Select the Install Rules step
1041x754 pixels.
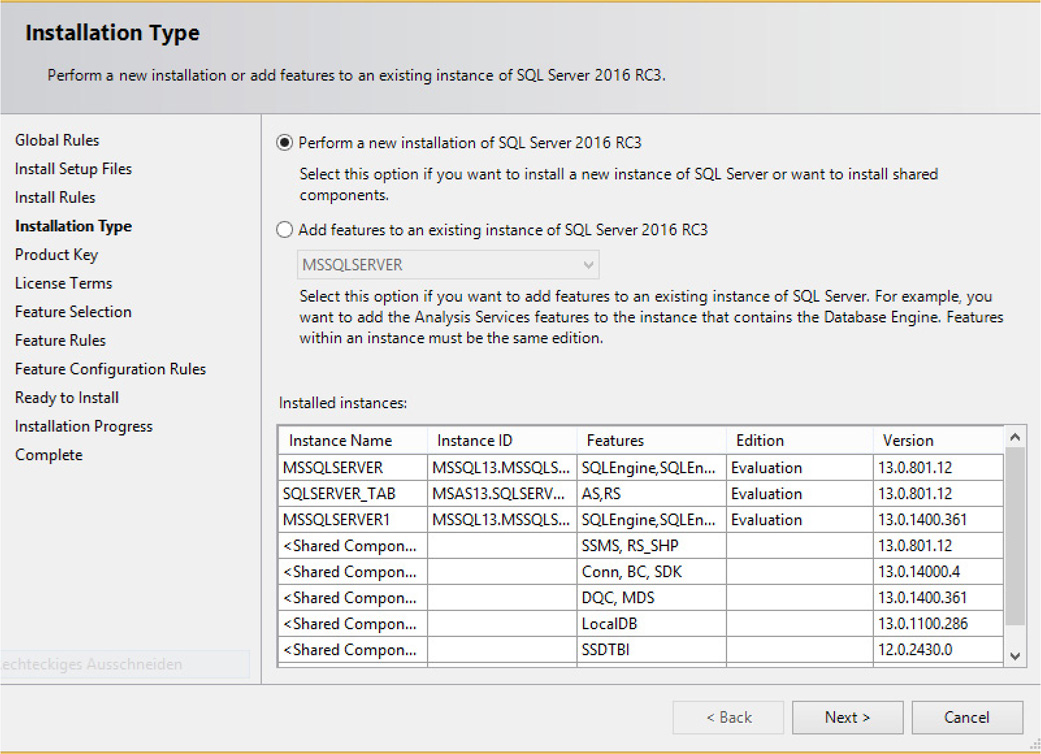(55, 197)
